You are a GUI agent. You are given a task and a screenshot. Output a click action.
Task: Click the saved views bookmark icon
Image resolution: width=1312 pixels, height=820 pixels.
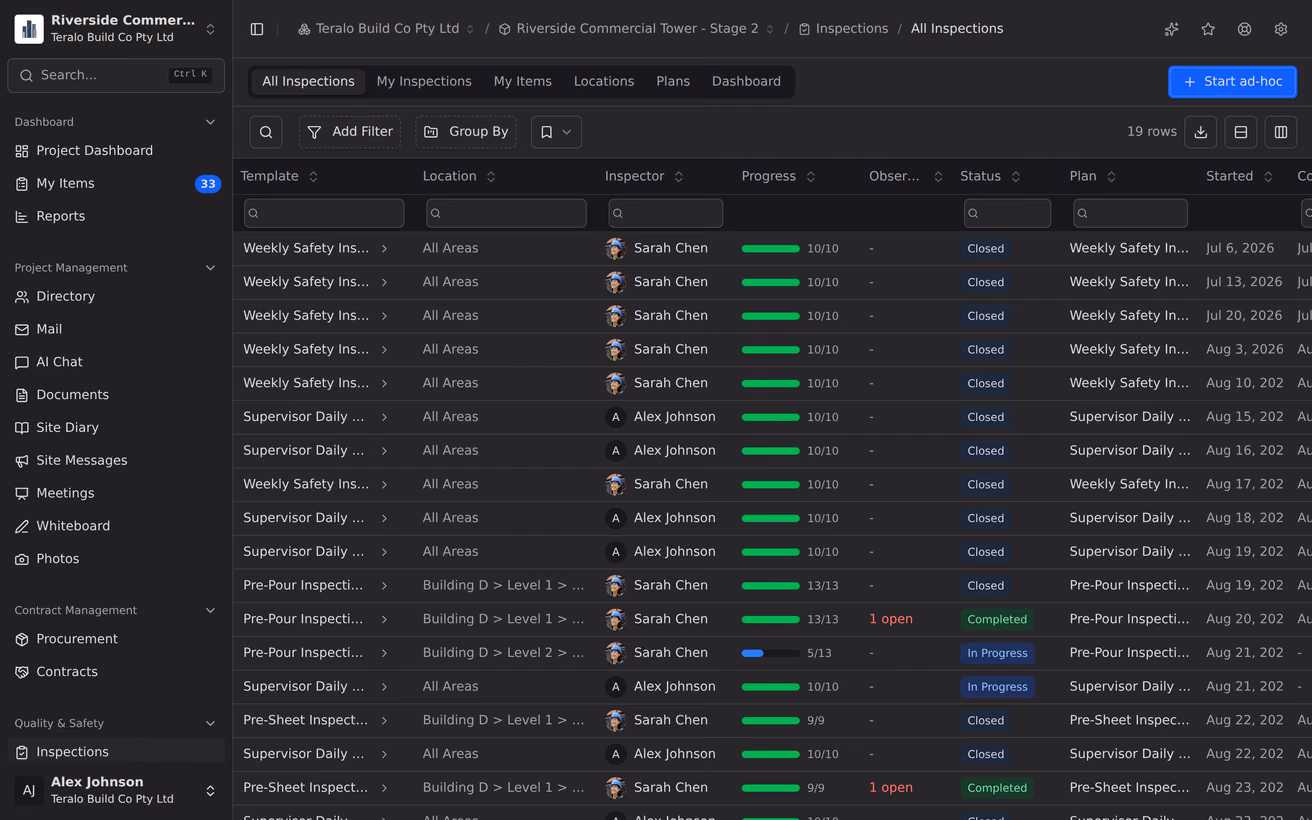tap(556, 132)
